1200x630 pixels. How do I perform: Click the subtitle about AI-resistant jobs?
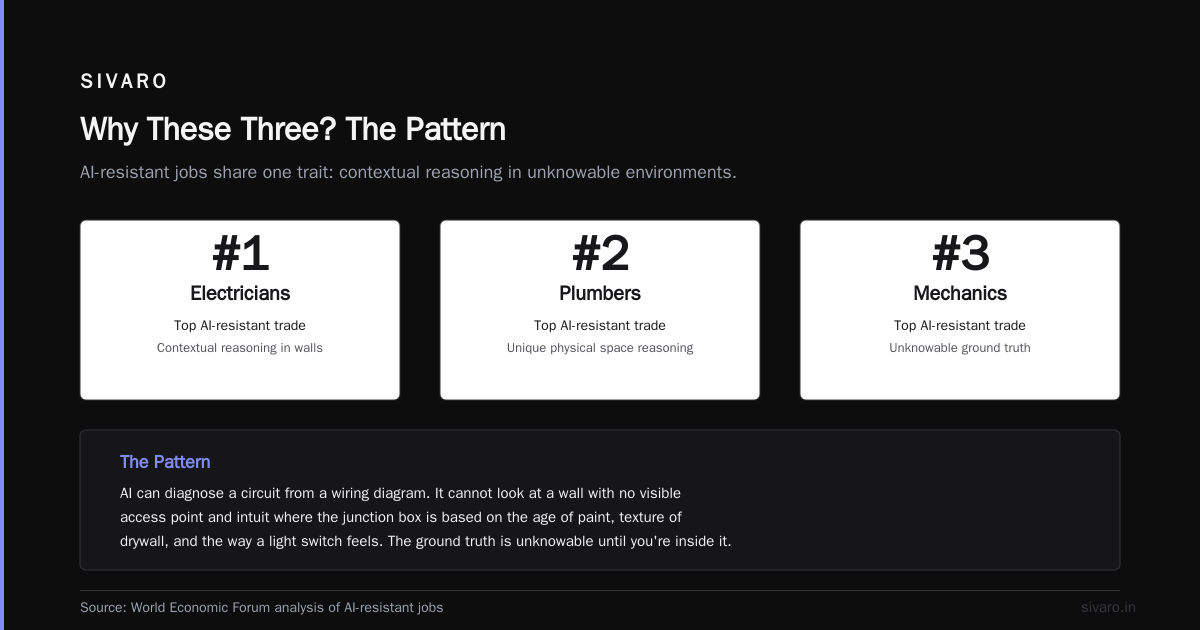(408, 172)
